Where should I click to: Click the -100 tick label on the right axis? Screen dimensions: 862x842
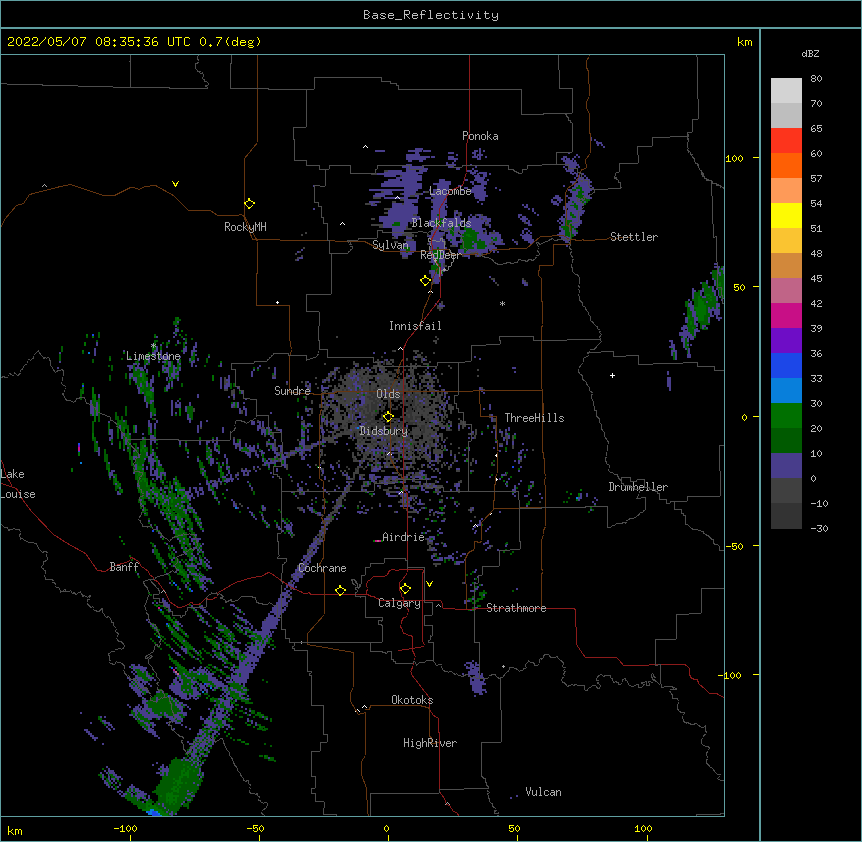(731, 675)
